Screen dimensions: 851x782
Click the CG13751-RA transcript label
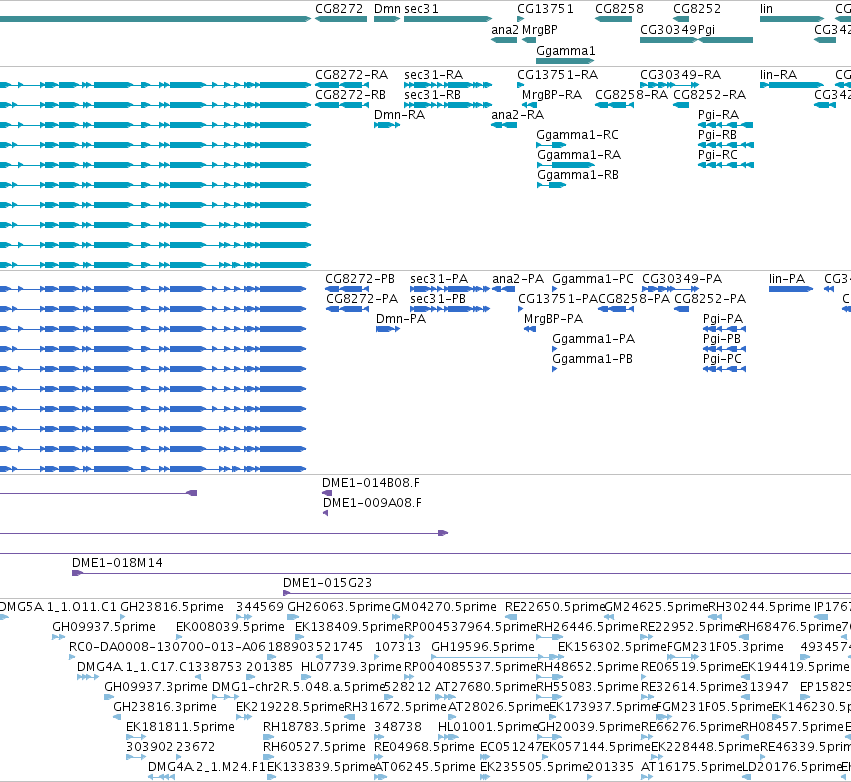(x=557, y=75)
